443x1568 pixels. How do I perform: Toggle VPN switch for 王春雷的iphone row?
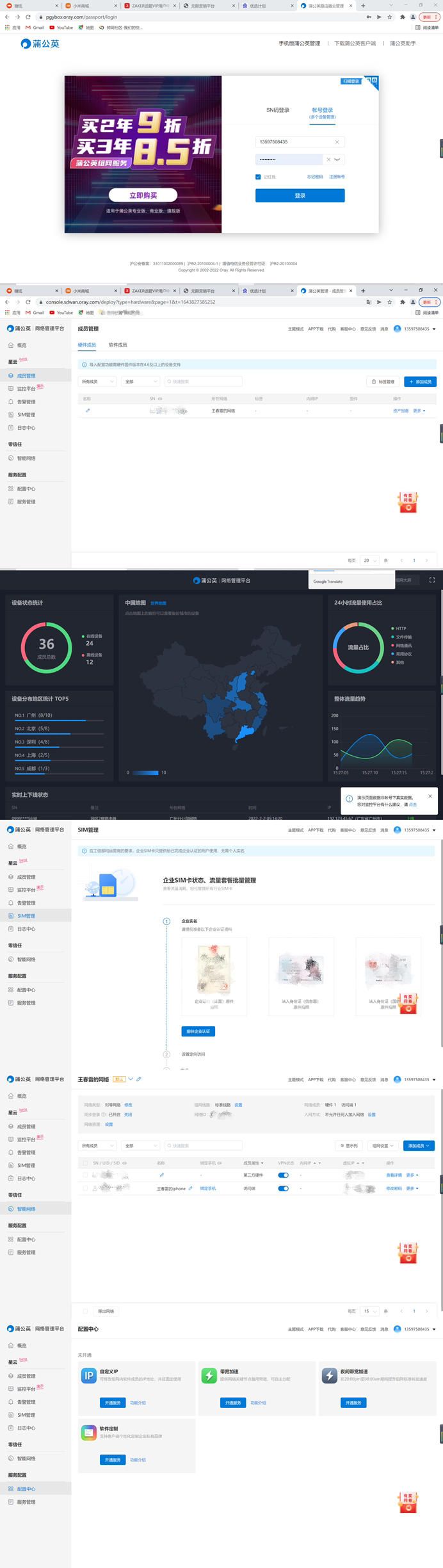pos(284,1188)
